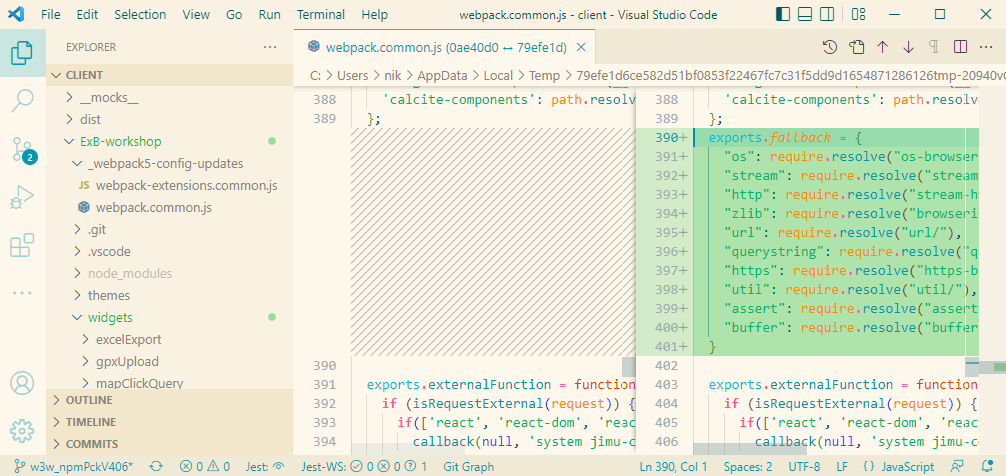Viewport: 1006px width, 476px height.
Task: Expand the .git folder
Action: pyautogui.click(x=170, y=229)
